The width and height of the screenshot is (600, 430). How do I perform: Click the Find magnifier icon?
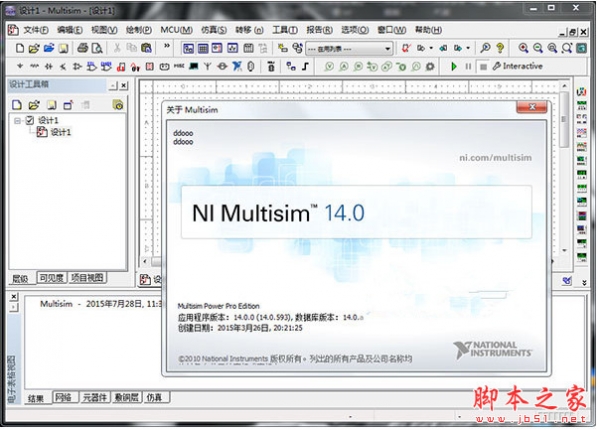[485, 48]
